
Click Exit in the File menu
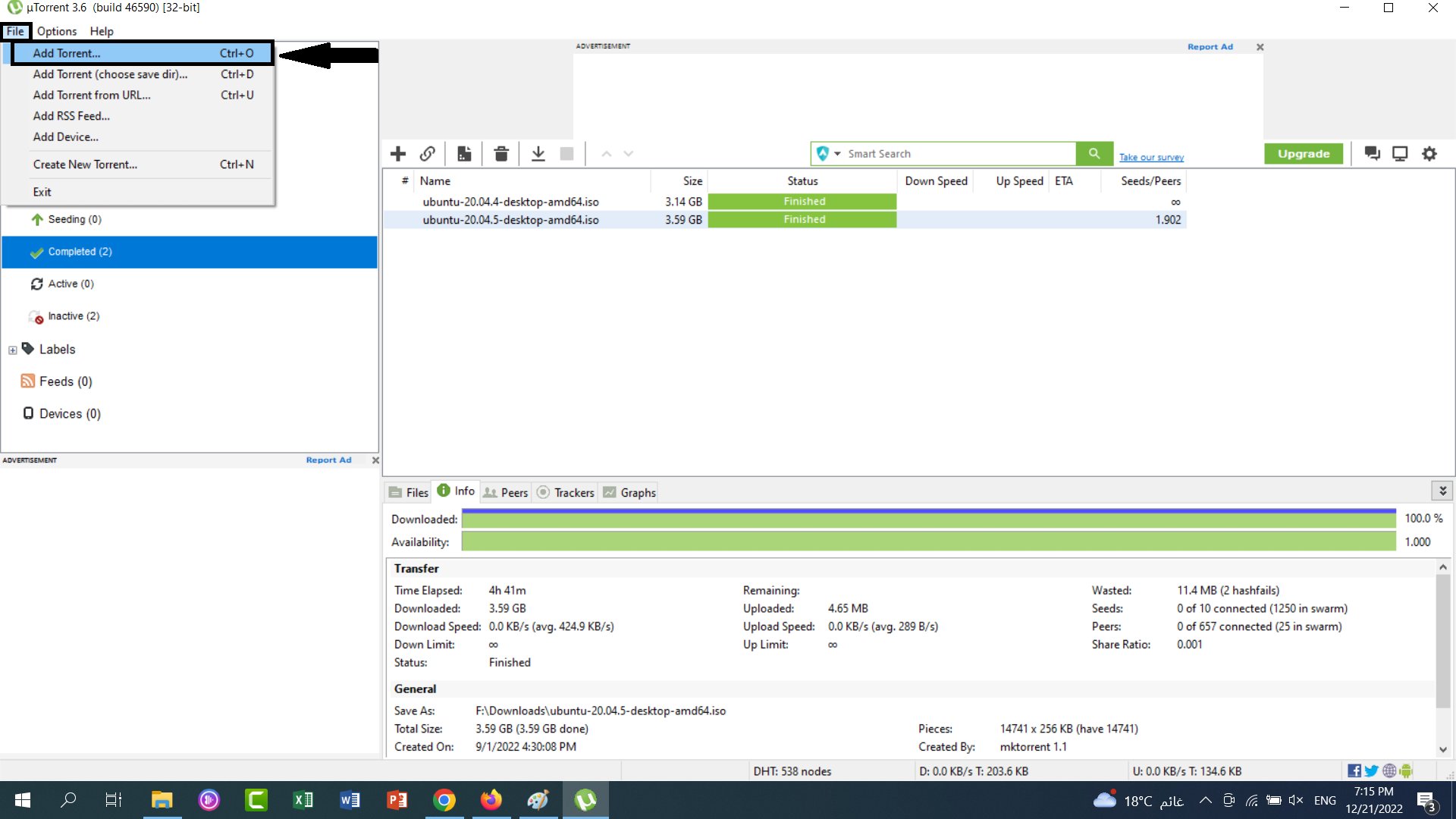tap(143, 192)
